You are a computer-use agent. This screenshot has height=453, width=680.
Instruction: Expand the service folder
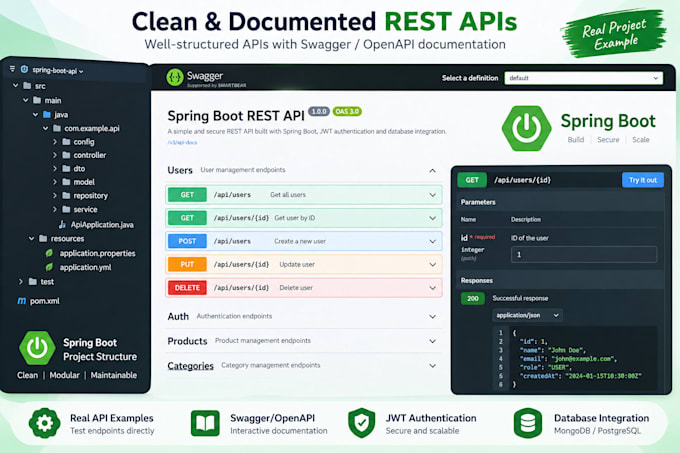55,209
